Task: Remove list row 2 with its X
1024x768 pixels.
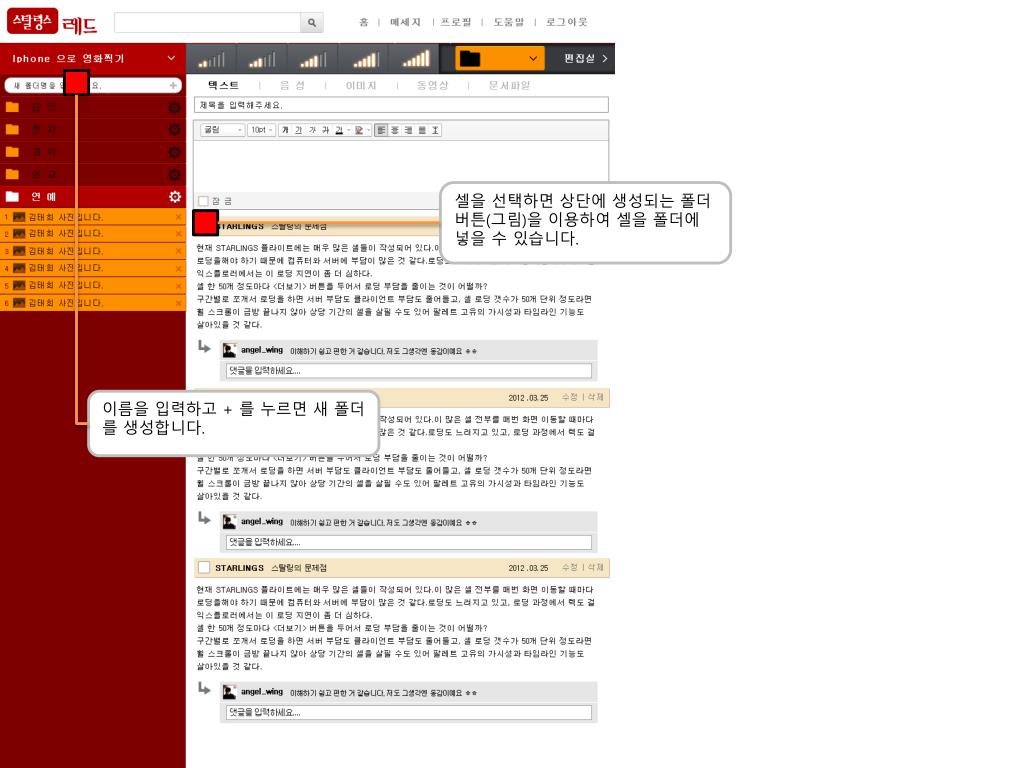Action: [x=178, y=233]
